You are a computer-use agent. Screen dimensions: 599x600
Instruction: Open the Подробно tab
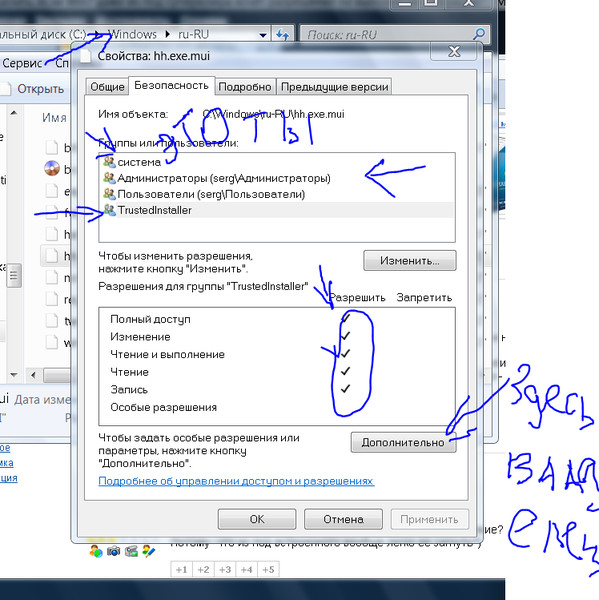pos(245,87)
